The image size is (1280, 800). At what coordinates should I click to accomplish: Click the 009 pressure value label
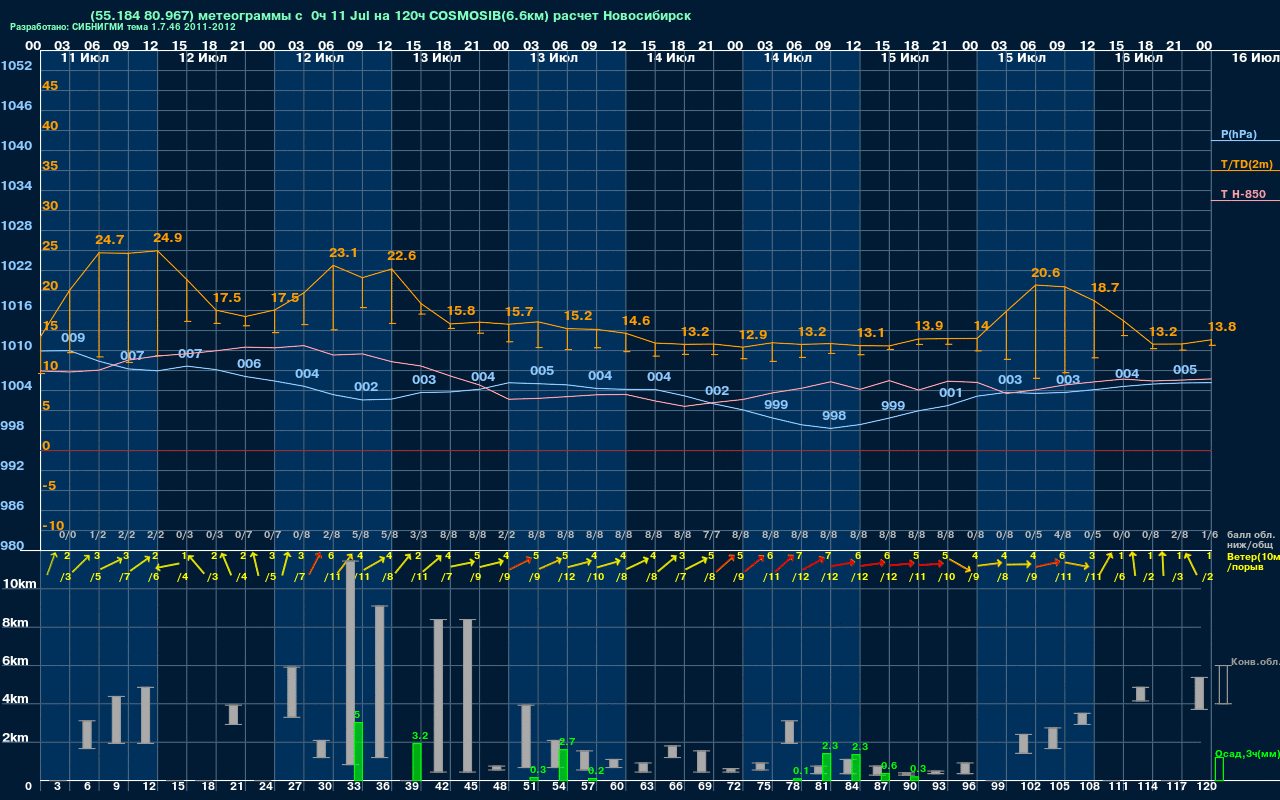click(x=73, y=338)
